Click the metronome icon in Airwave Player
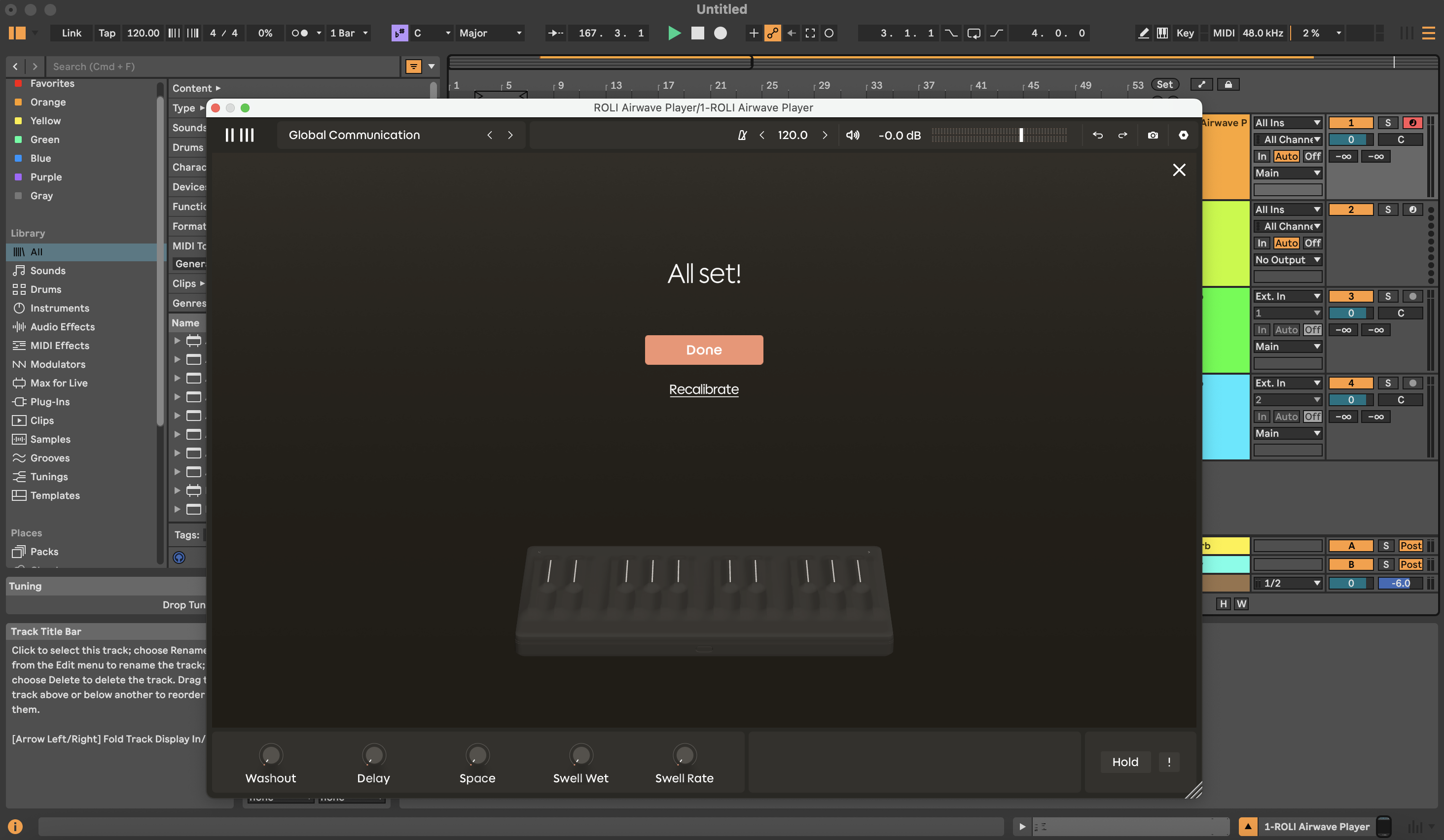The width and height of the screenshot is (1444, 840). (742, 135)
